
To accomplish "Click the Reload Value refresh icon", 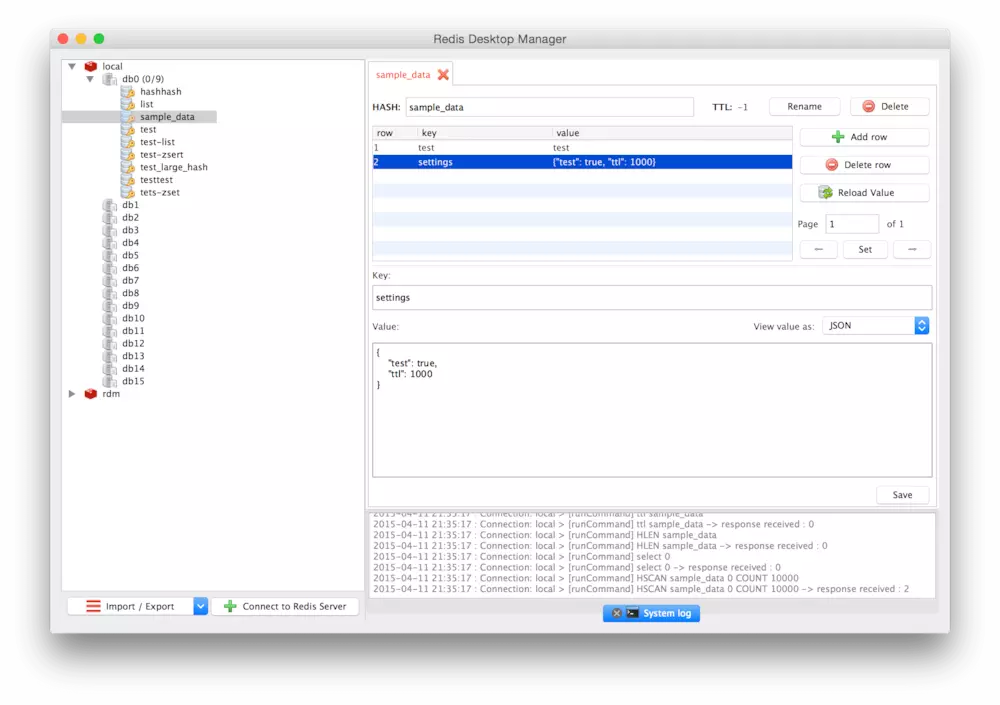I will 826,193.
